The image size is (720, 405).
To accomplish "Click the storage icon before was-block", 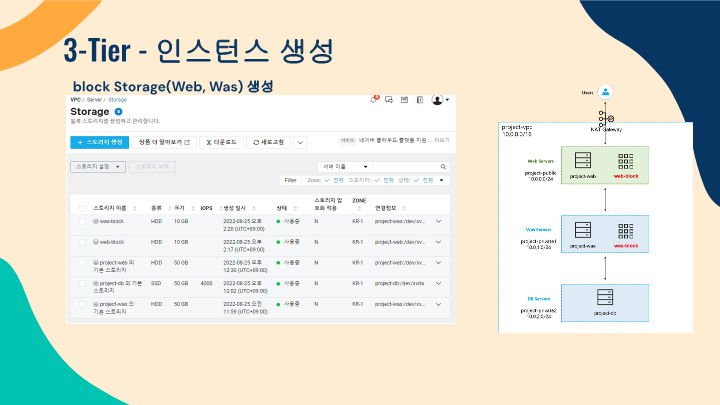I will [x=96, y=221].
